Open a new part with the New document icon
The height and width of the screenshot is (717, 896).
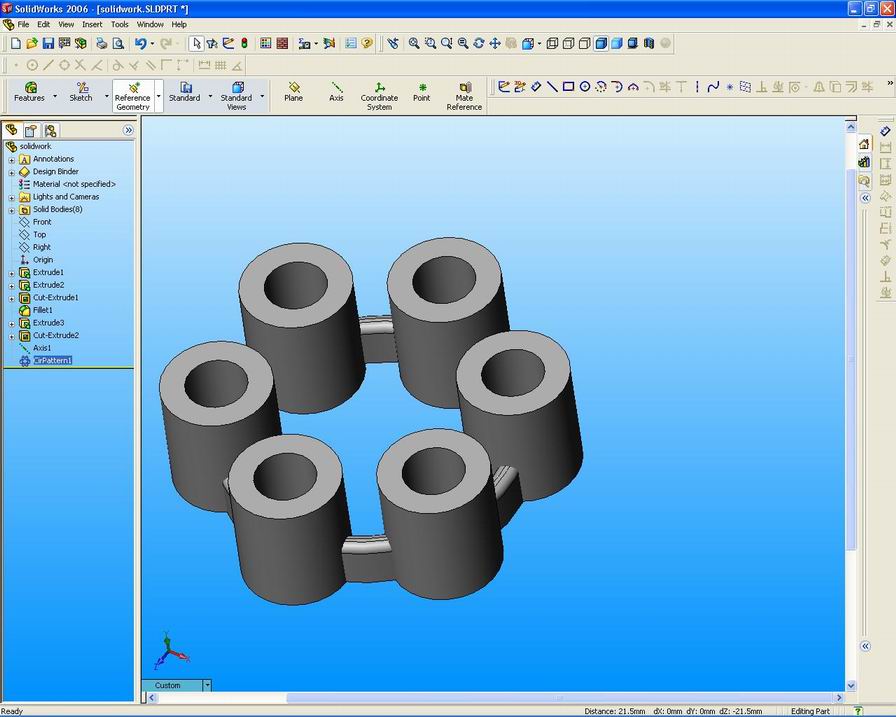(x=14, y=43)
